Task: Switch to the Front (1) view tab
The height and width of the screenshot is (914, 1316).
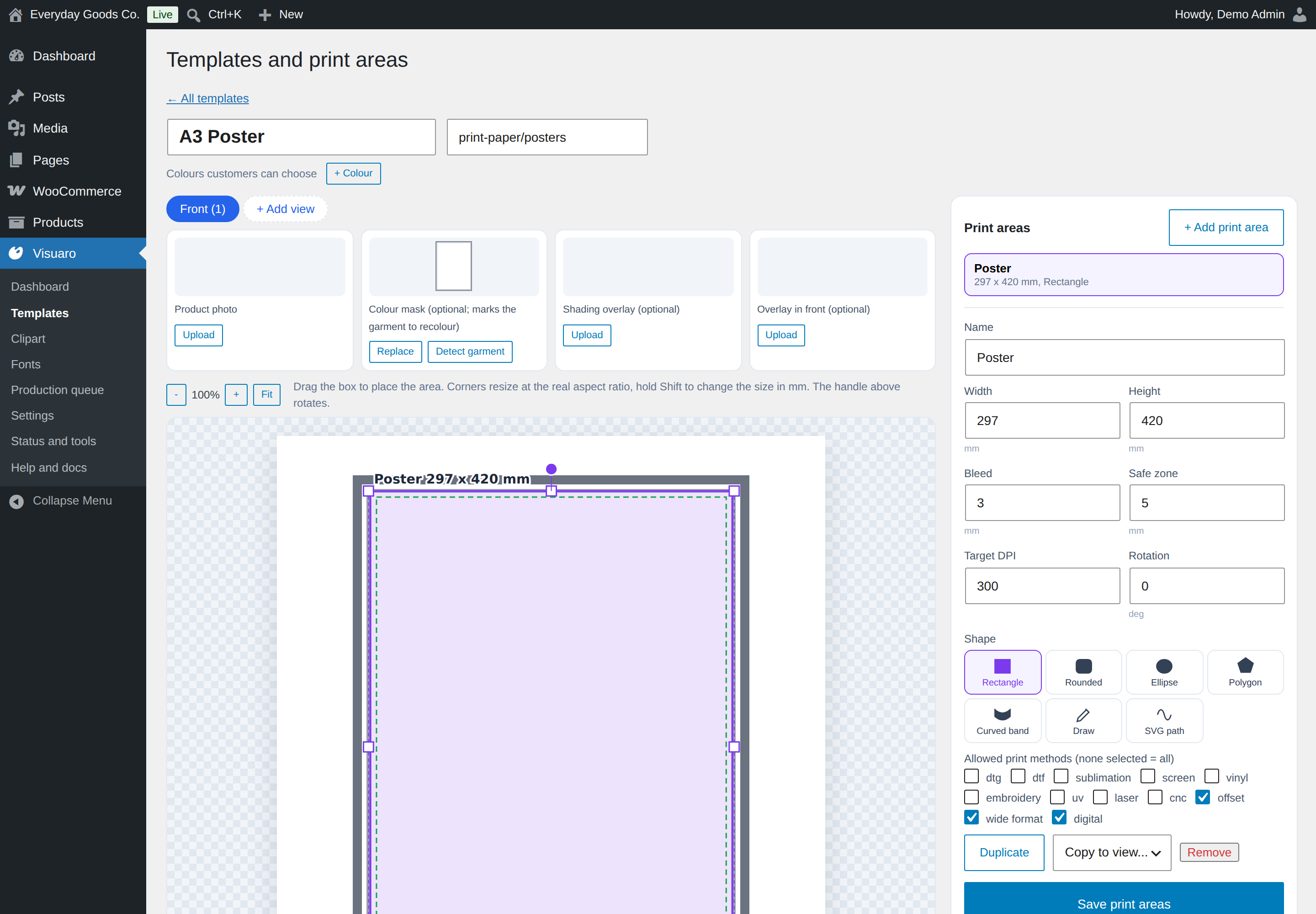Action: click(203, 209)
